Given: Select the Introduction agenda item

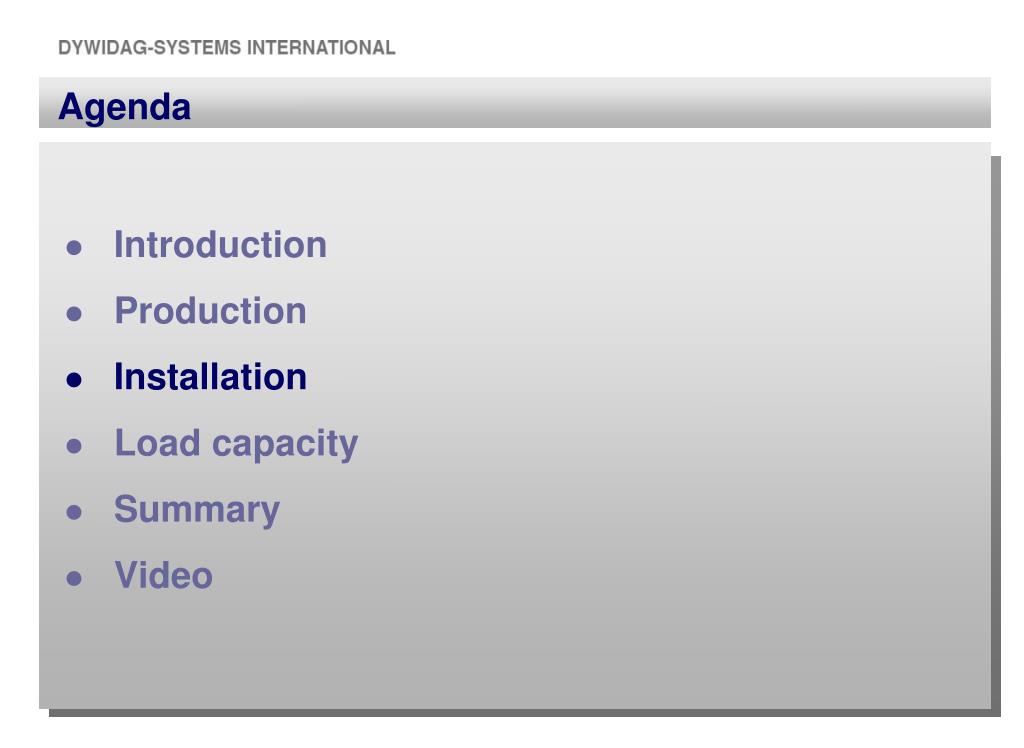Looking at the screenshot, I should 220,245.
